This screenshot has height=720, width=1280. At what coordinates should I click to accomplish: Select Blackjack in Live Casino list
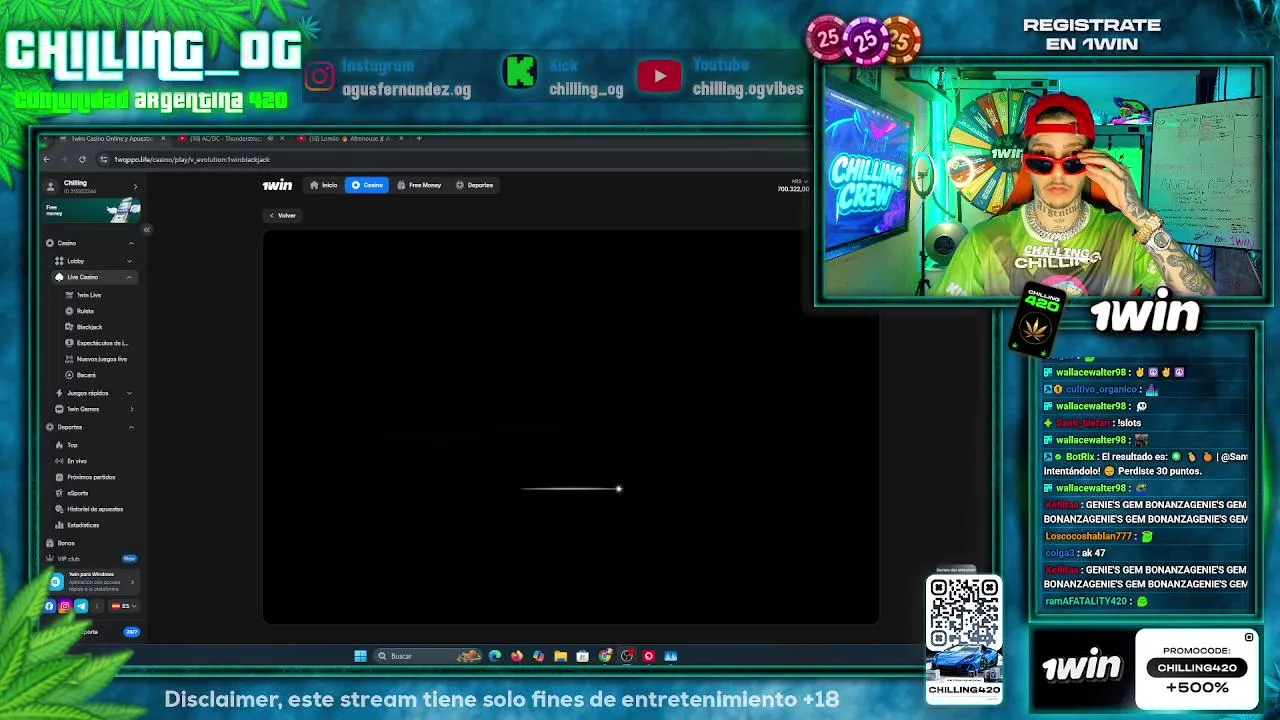click(89, 327)
